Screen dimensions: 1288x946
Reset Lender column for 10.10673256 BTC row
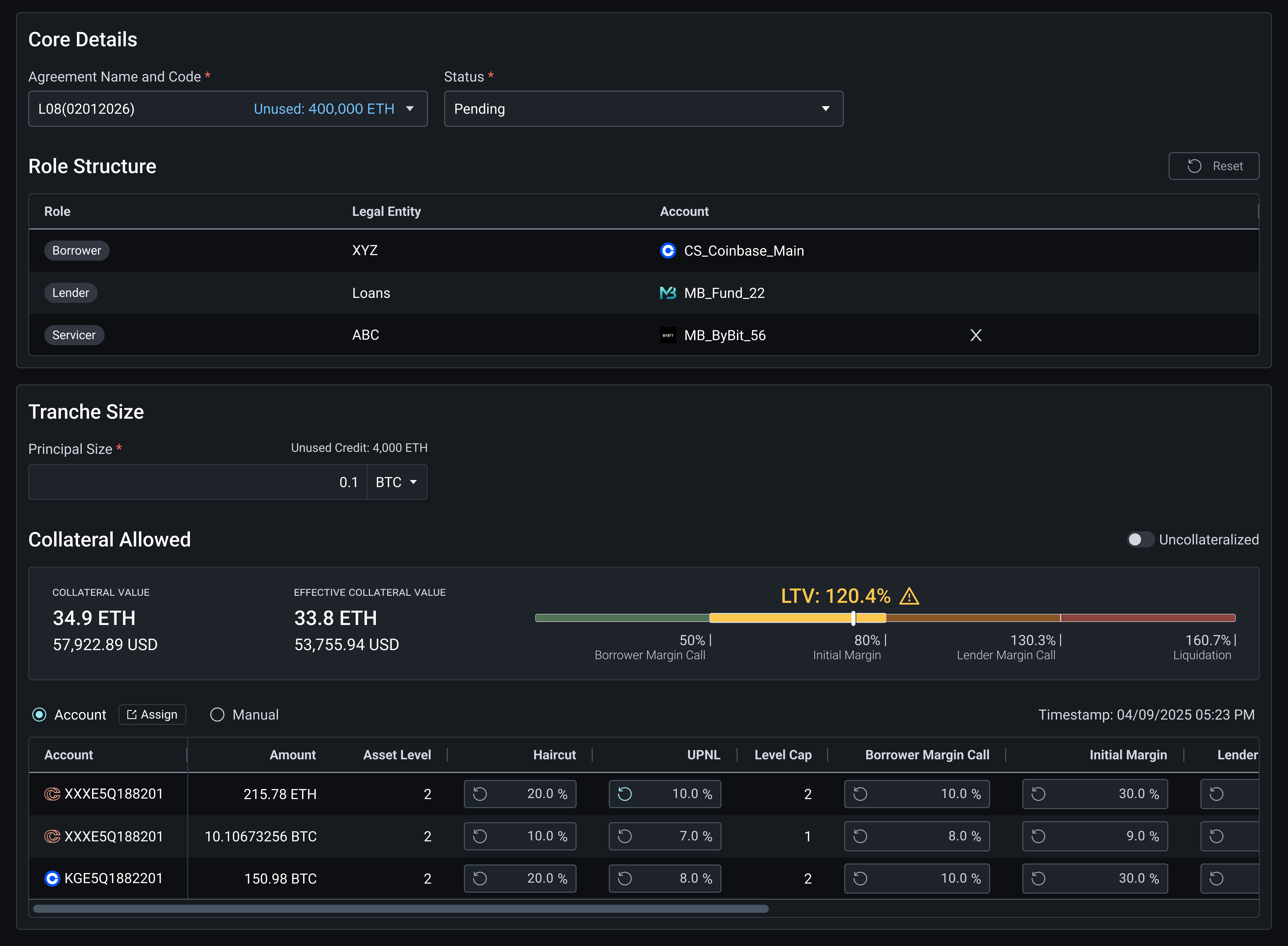point(1217,836)
